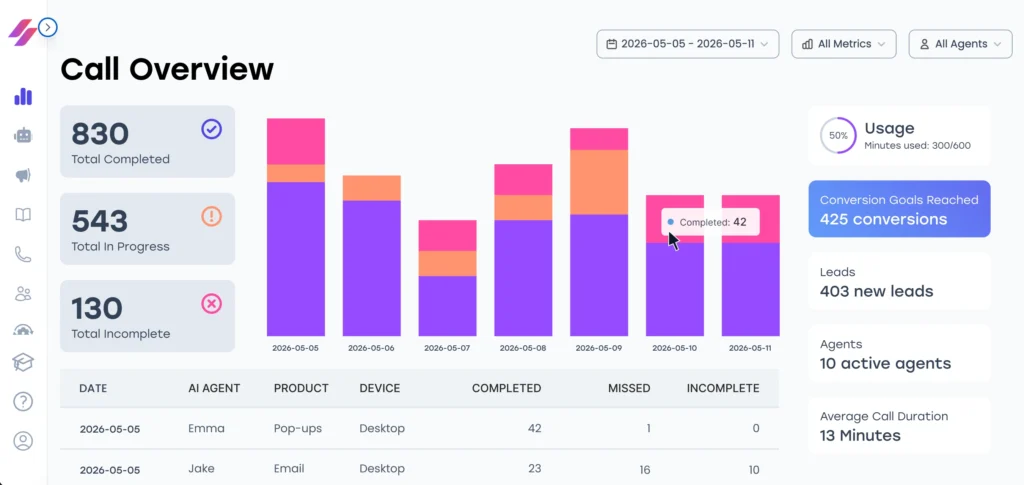
Task: Sort by the INCOMPLETE column header
Action: pos(723,388)
